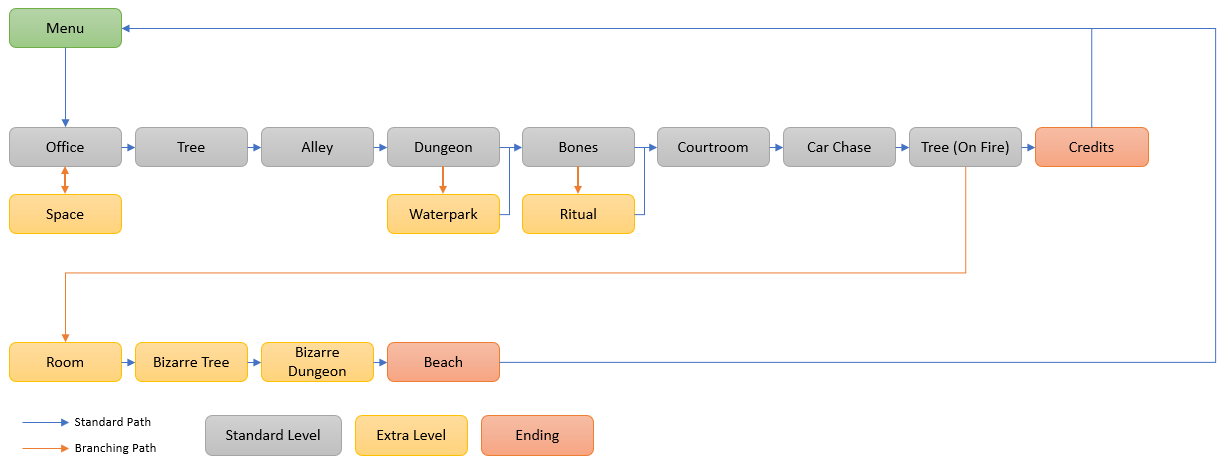Click the Bizarre Tree node
The image size is (1230, 471).
[x=191, y=362]
